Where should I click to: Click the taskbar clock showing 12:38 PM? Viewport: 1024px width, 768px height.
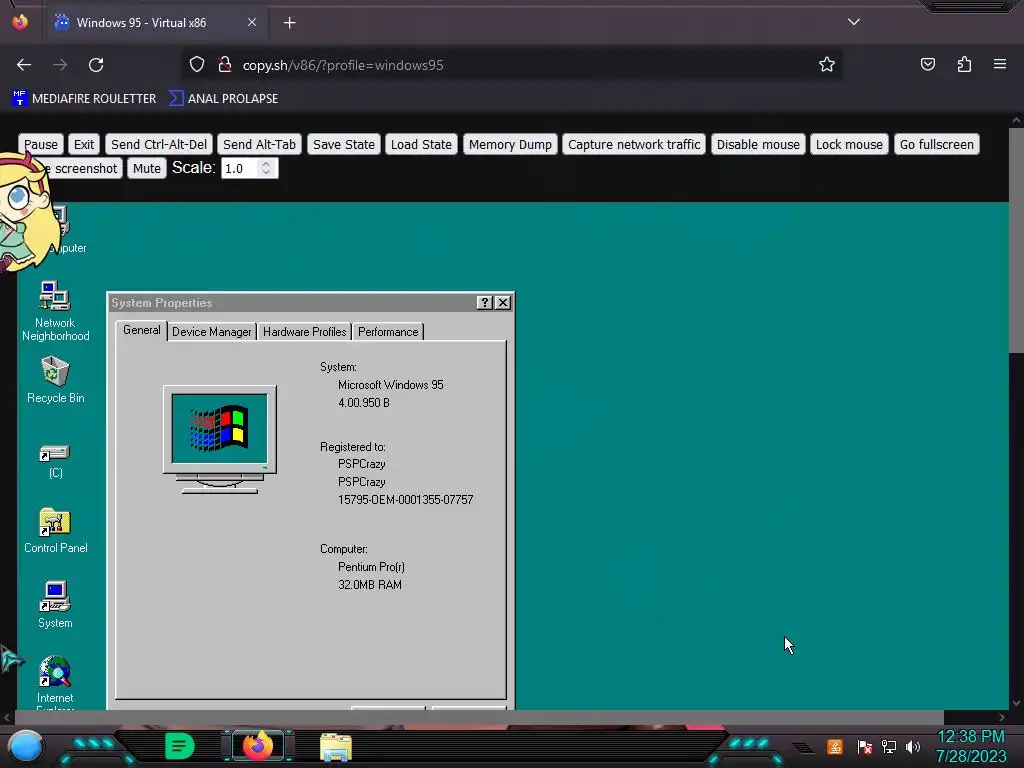(970, 737)
